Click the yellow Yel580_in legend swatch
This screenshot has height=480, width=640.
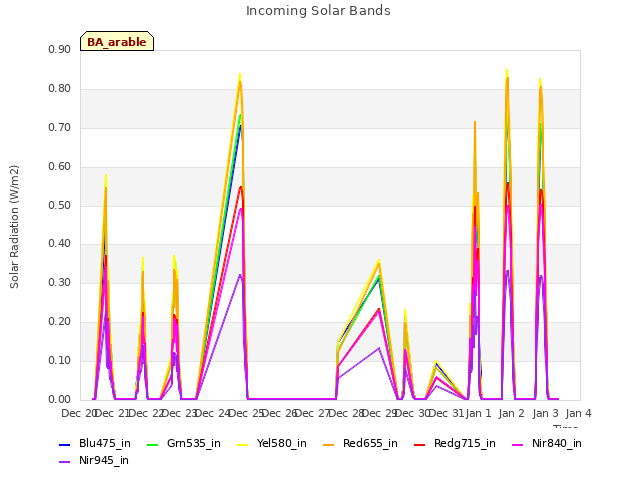coord(242,444)
